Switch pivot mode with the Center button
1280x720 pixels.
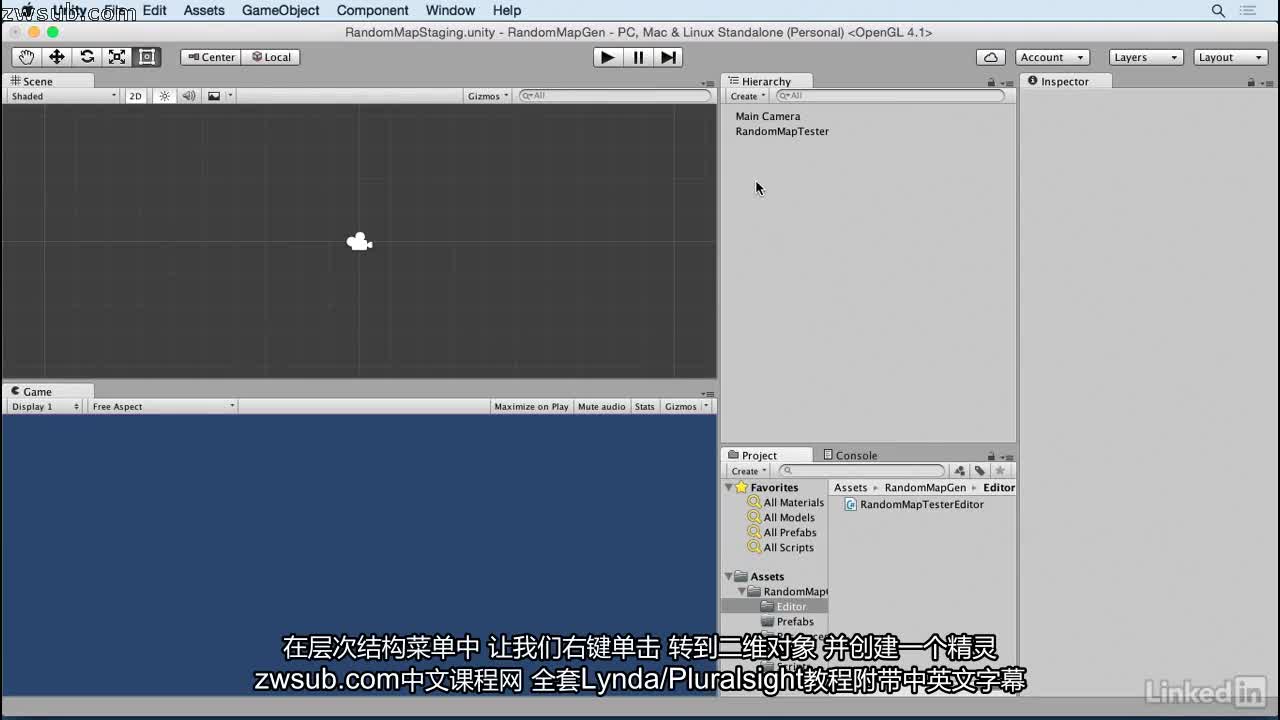point(210,57)
